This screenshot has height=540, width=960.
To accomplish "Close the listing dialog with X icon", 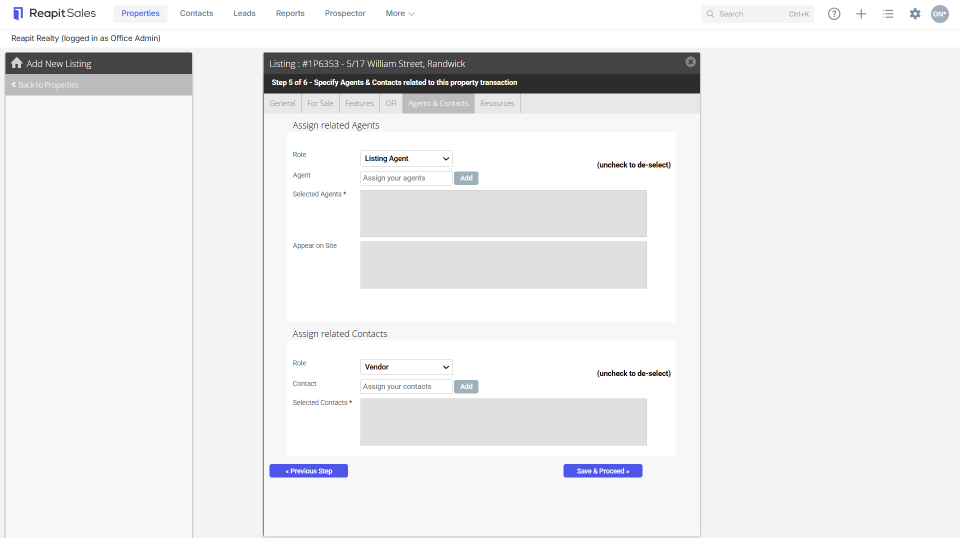I will tap(690, 62).
